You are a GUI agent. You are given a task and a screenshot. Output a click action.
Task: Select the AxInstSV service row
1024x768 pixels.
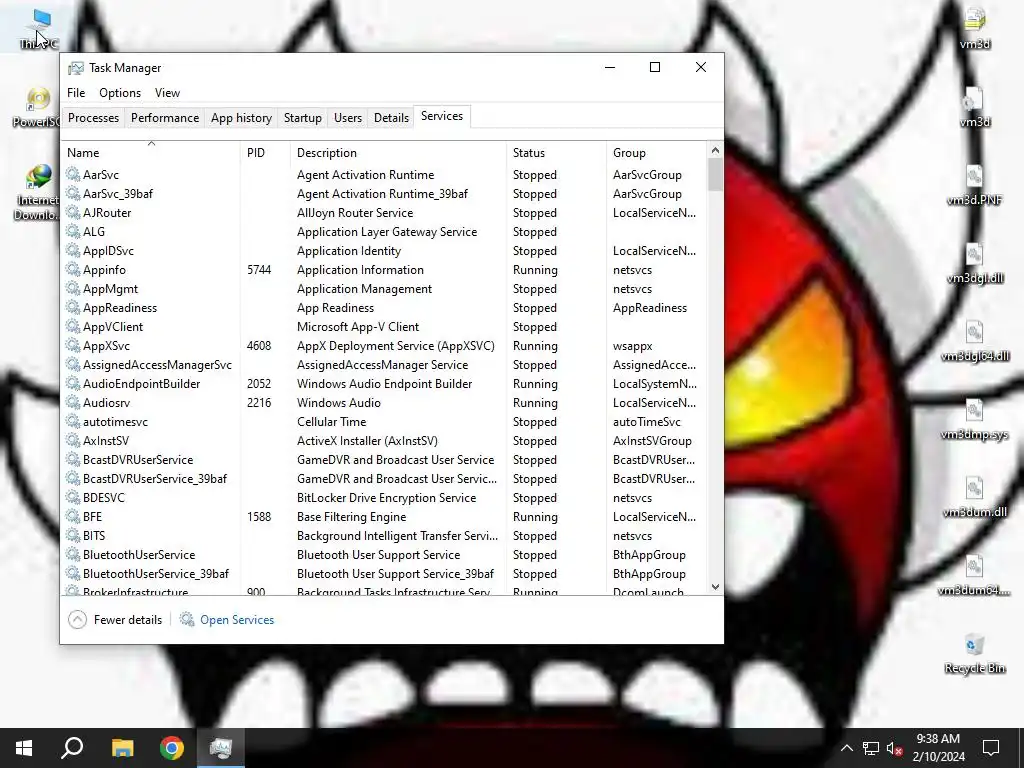click(384, 441)
